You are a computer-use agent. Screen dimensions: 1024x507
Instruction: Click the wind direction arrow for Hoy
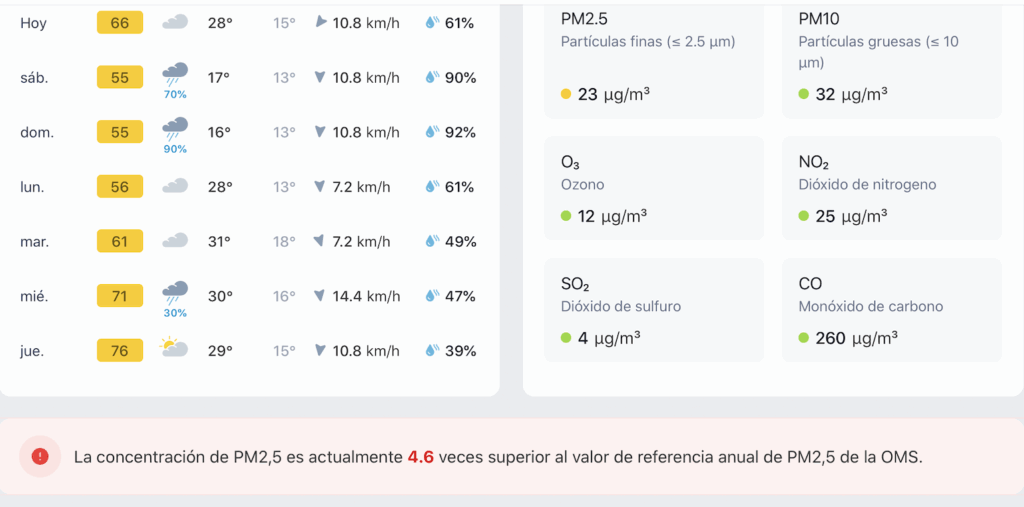(x=320, y=22)
